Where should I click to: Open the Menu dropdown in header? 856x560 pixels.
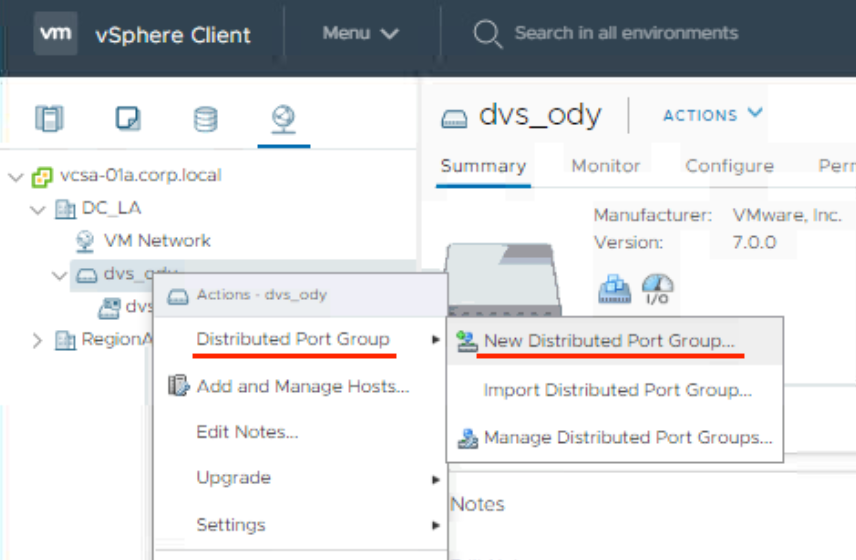[360, 34]
